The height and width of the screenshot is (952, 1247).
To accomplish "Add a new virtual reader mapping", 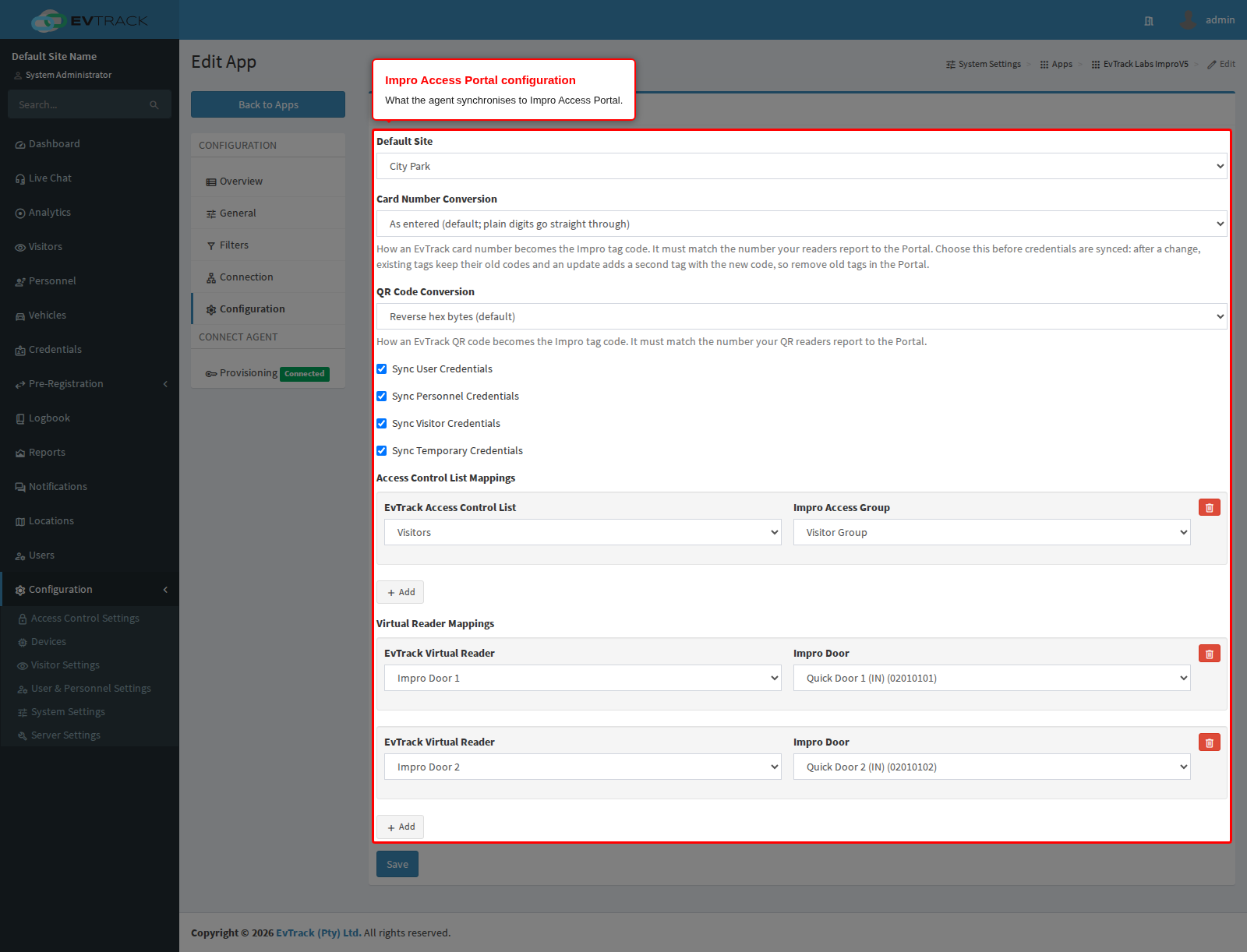I will (401, 827).
